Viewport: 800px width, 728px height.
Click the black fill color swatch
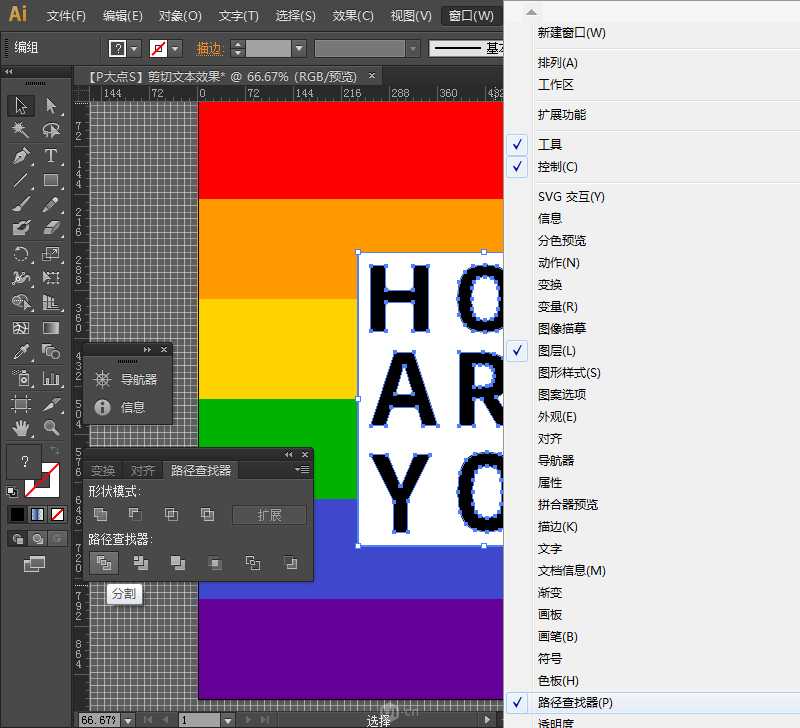17,512
